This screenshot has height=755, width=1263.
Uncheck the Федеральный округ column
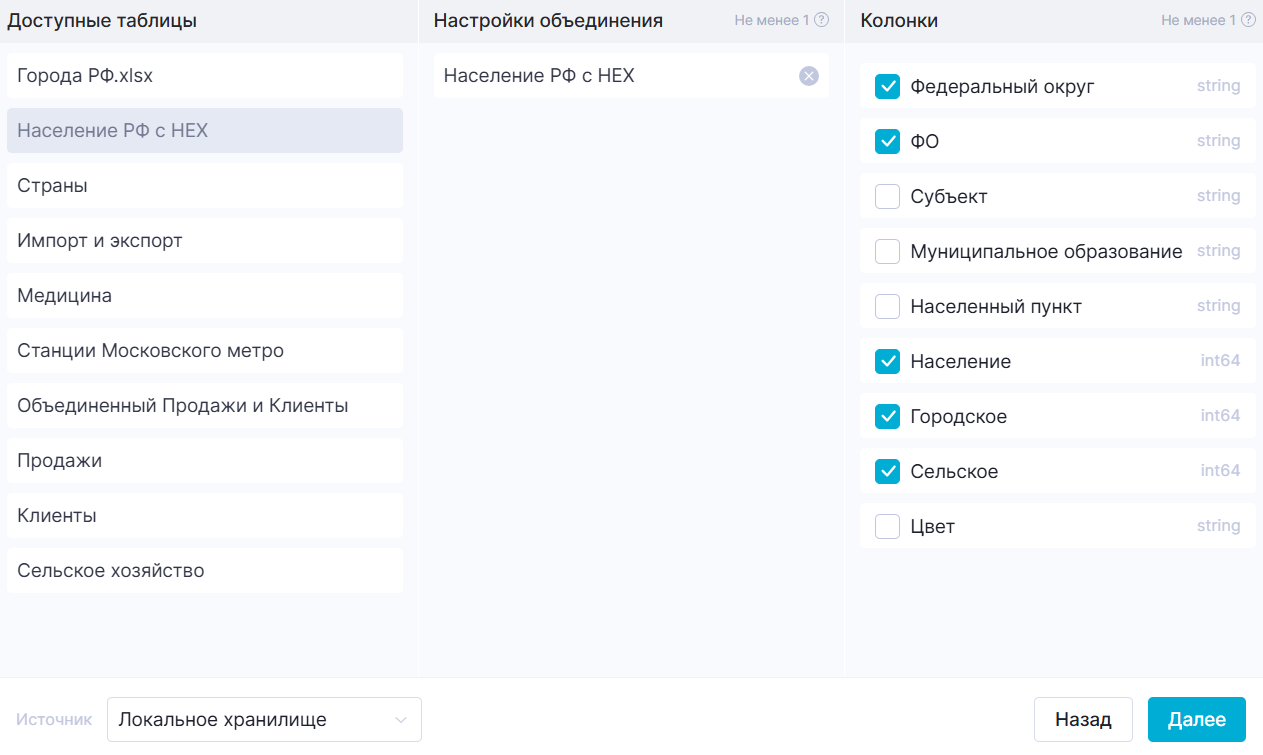coord(887,87)
